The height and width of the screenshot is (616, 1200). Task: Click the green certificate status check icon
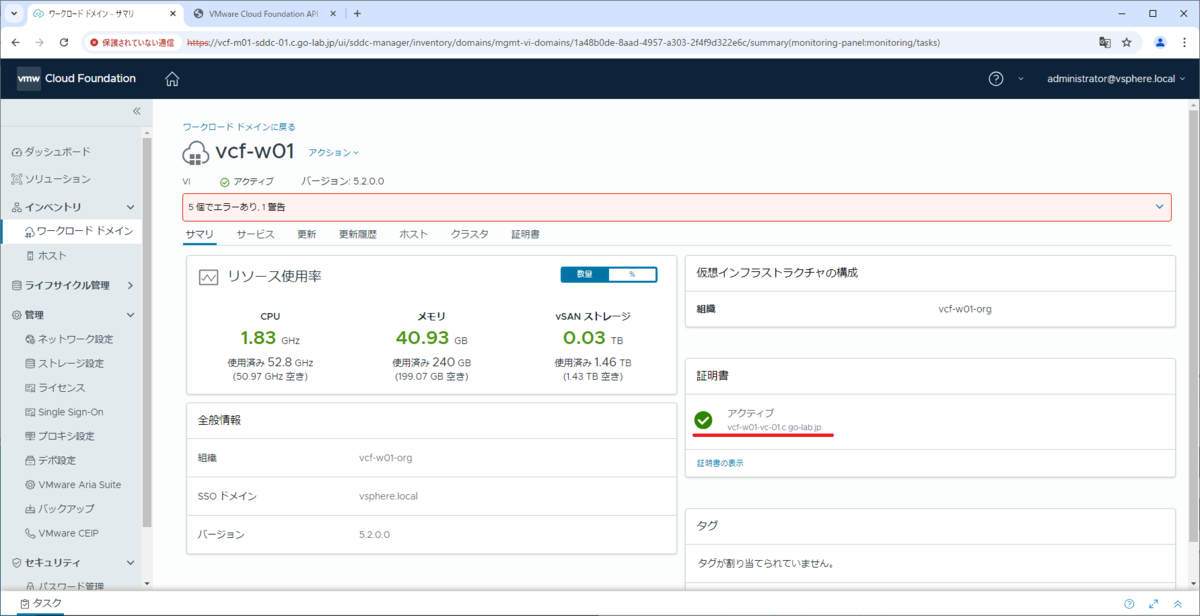click(x=703, y=420)
